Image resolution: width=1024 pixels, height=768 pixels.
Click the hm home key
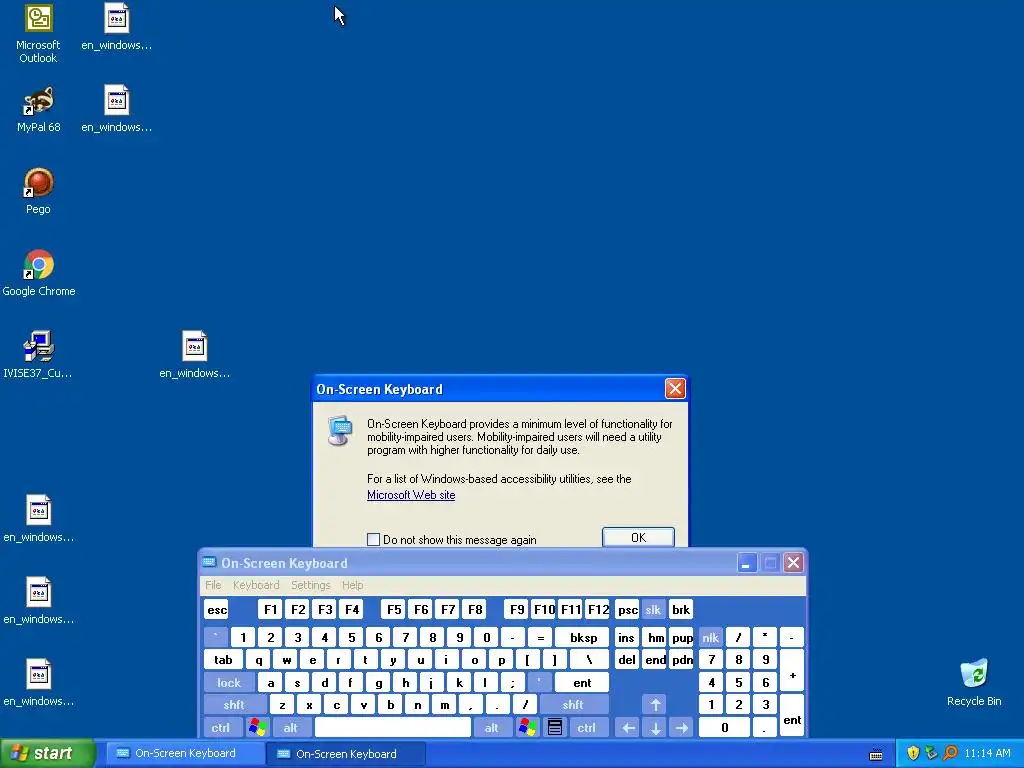click(x=655, y=637)
